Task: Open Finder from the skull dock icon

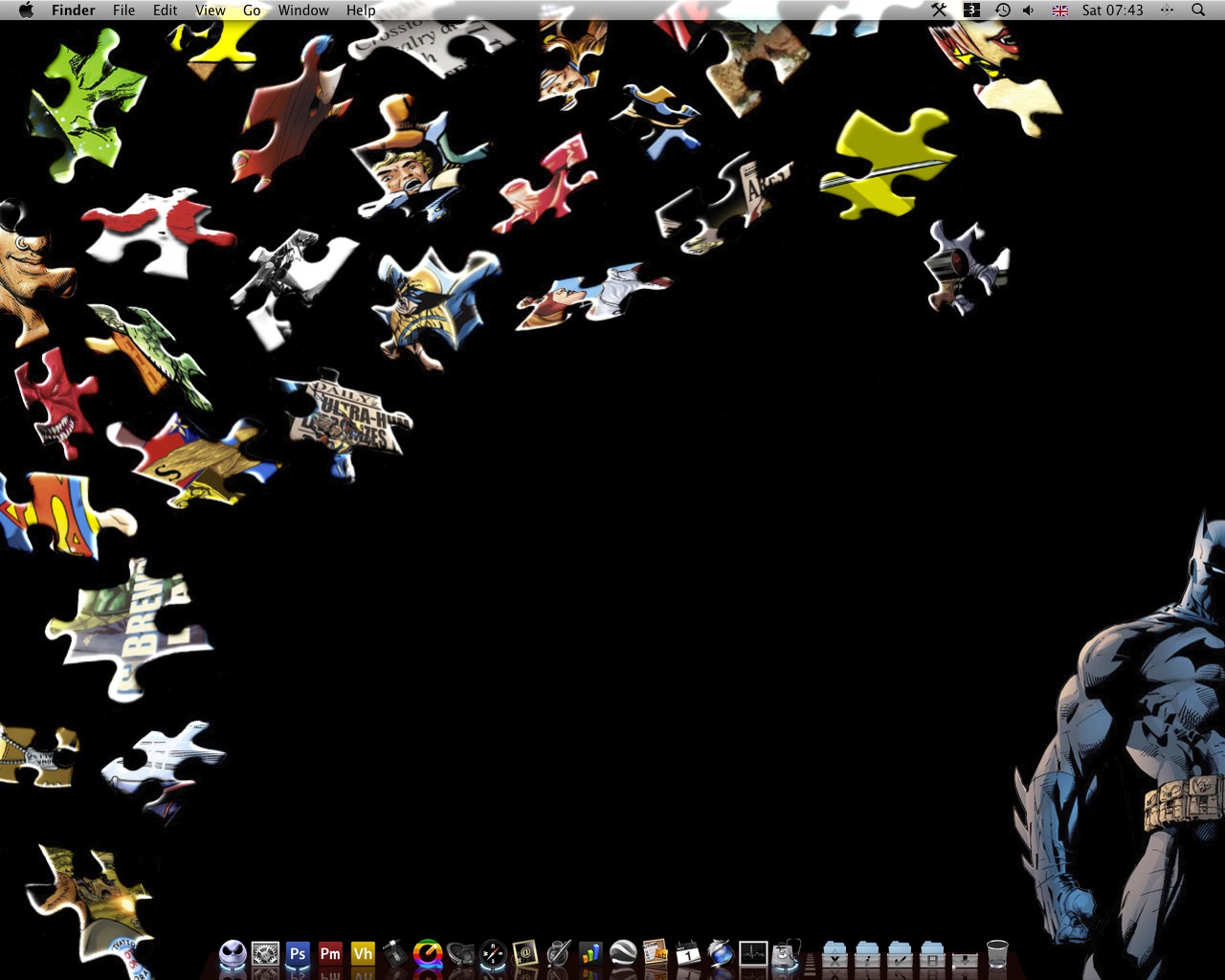Action: [233, 953]
